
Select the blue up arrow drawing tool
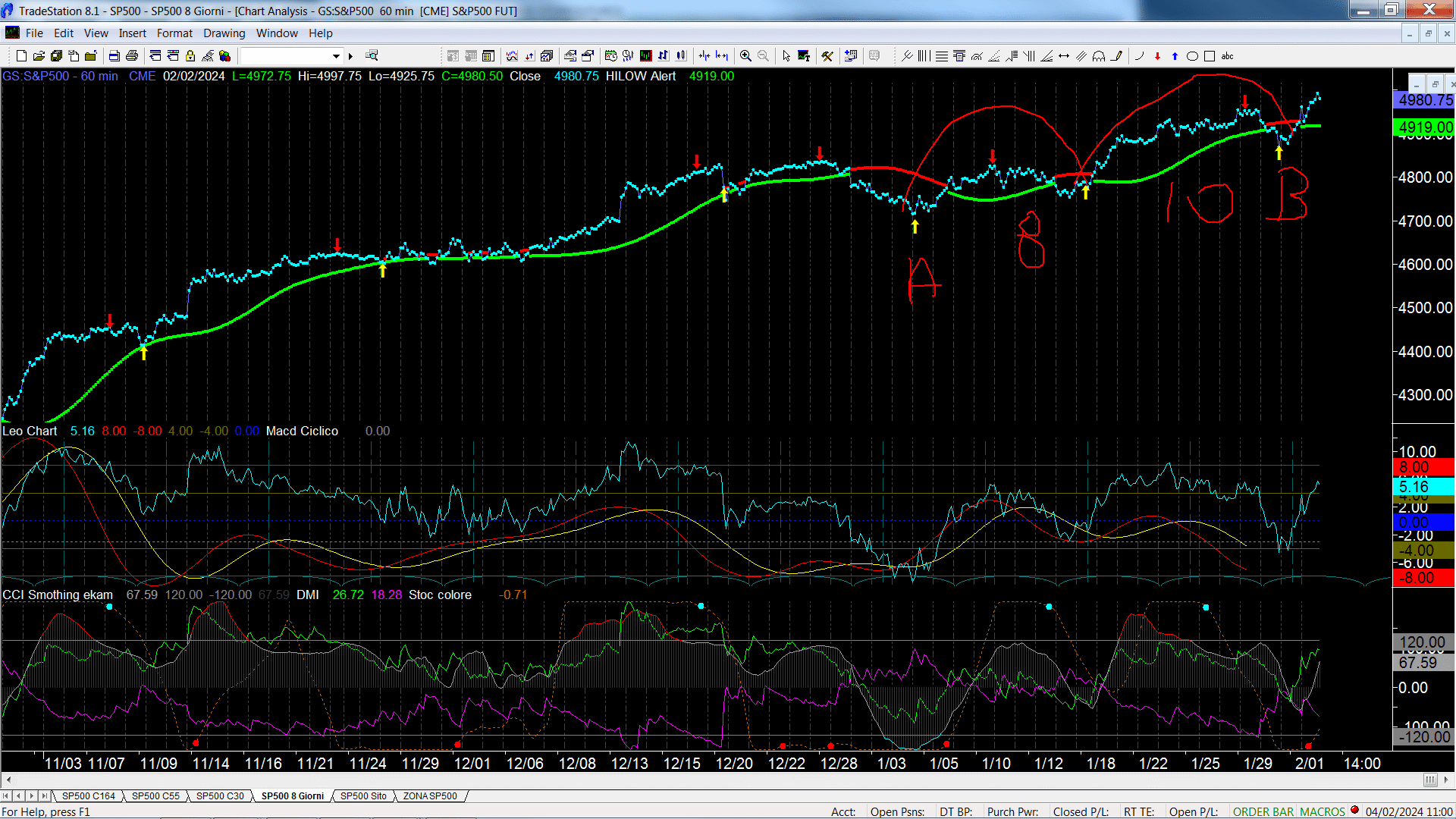click(x=1175, y=56)
